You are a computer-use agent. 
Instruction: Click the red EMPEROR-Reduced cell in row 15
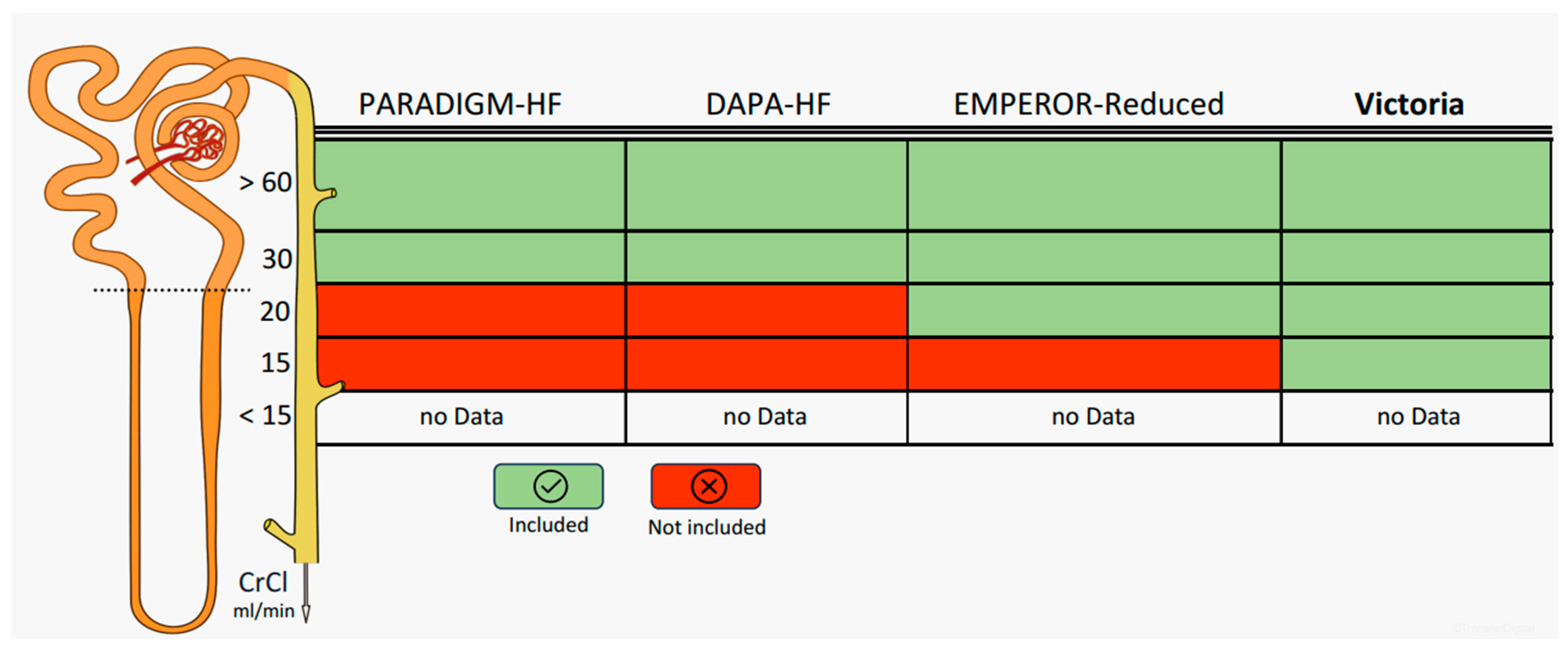[x=1093, y=363]
